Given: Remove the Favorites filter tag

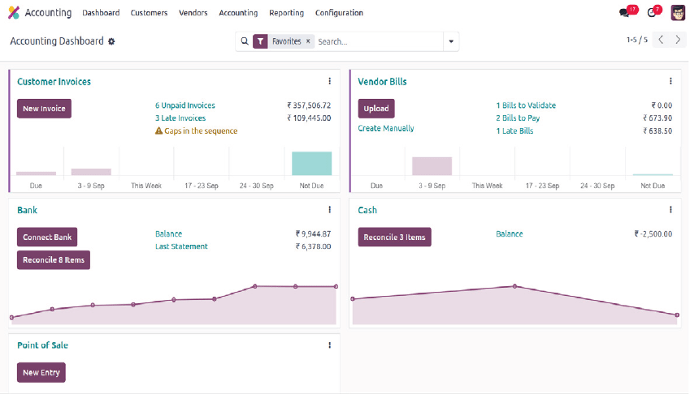Looking at the screenshot, I should 308,41.
